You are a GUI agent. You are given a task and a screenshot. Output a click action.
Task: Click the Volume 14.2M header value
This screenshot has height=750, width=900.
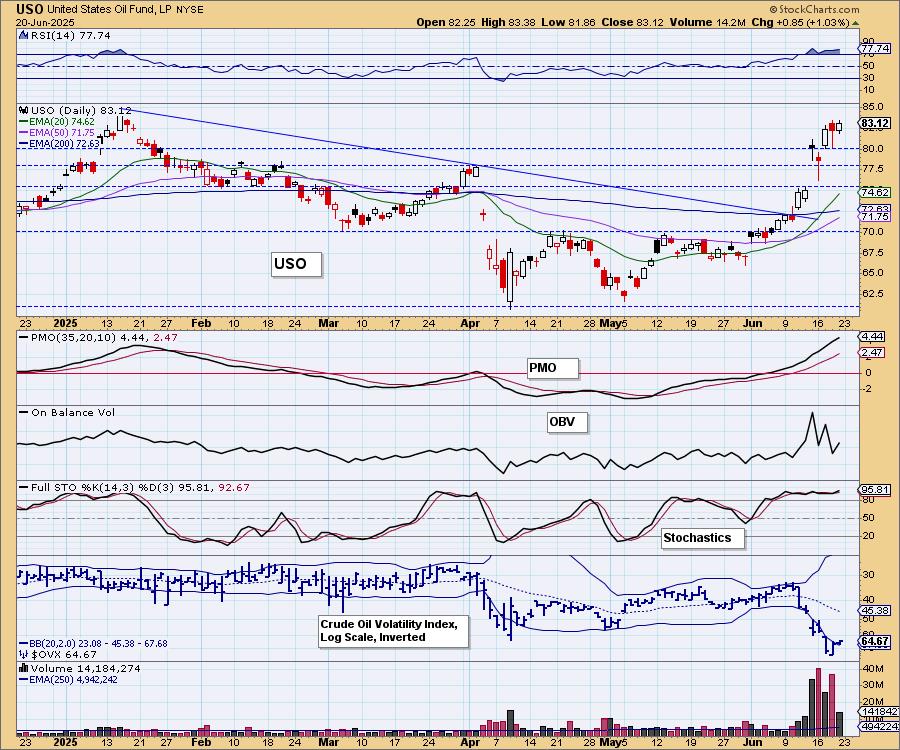[x=708, y=22]
